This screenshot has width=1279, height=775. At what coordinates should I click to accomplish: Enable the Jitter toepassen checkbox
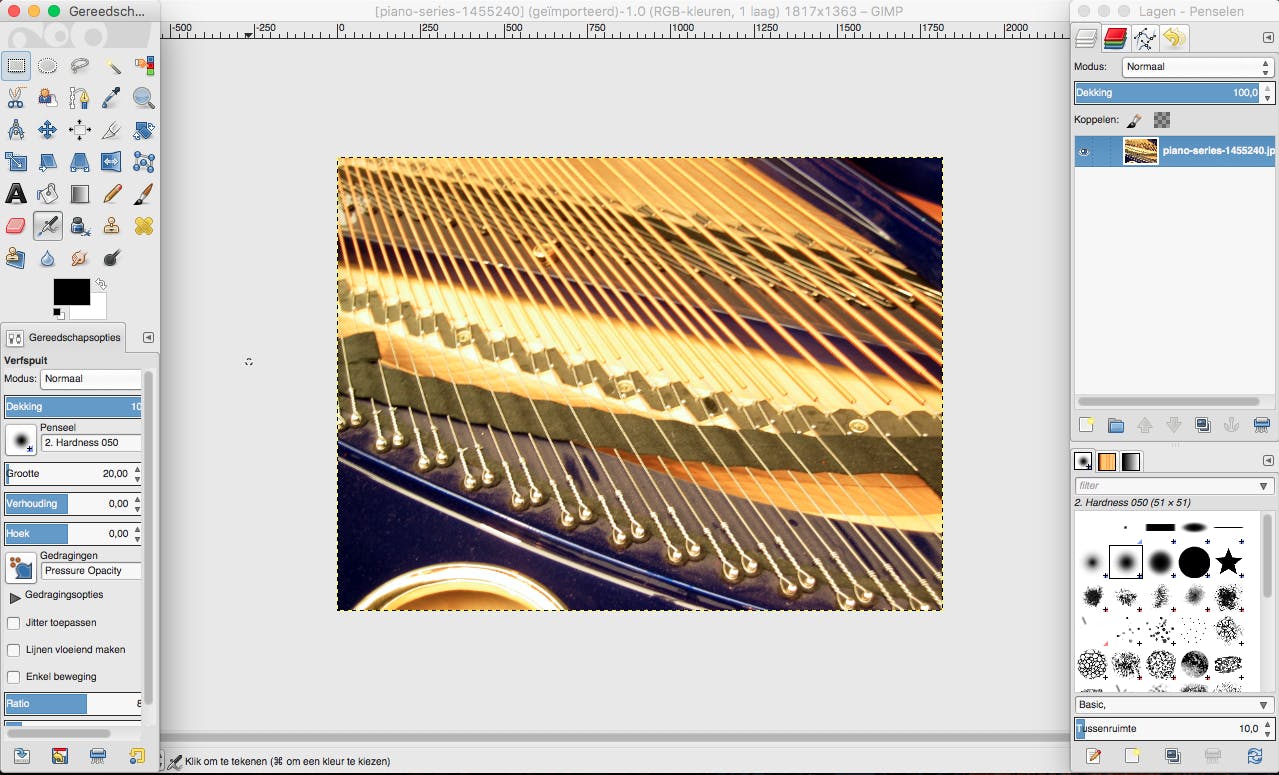click(x=13, y=622)
